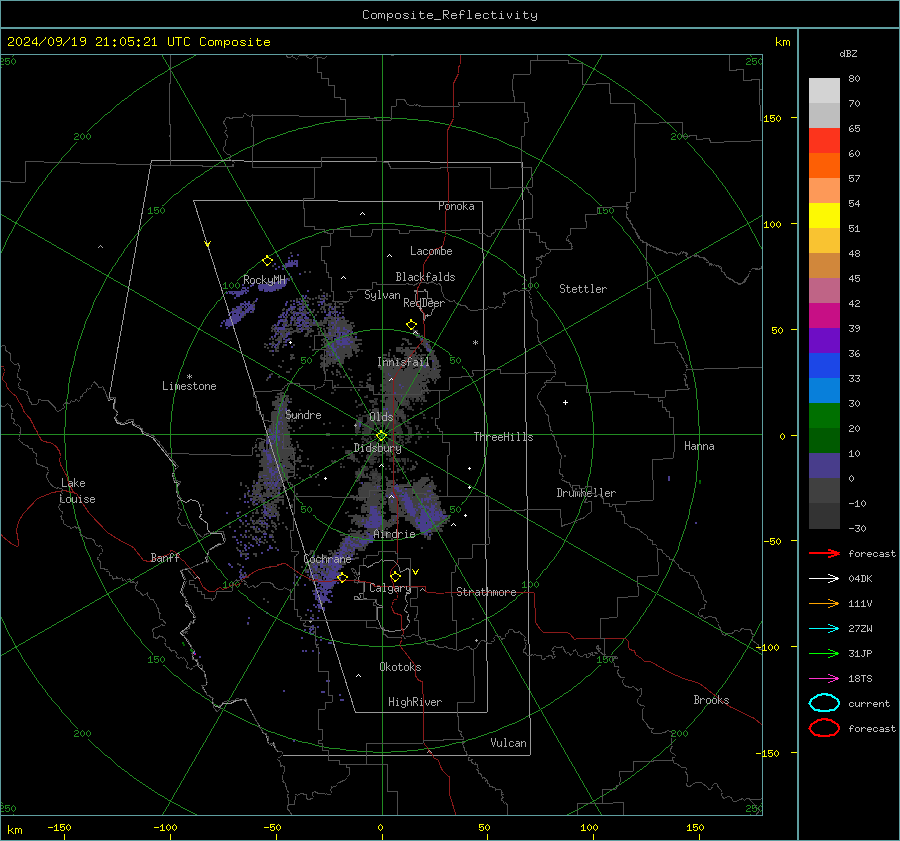Select the dark orange 60-57 dBZ swatch
The width and height of the screenshot is (900, 841).
point(824,165)
